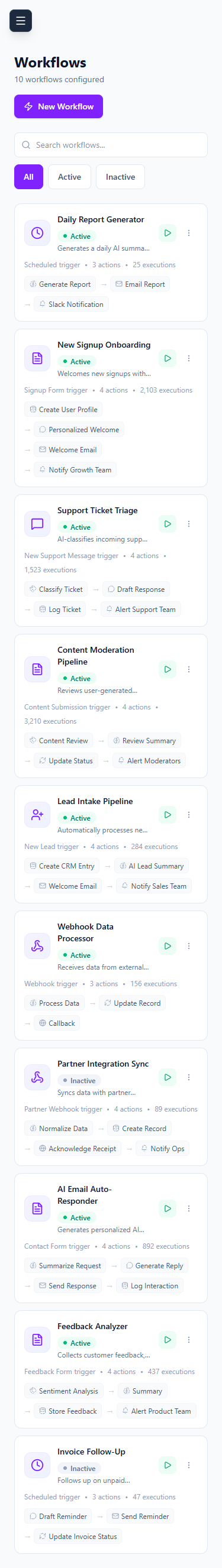222x1568 pixels.
Task: Open more options for Invoice Follow-Up
Action: 188,1465
